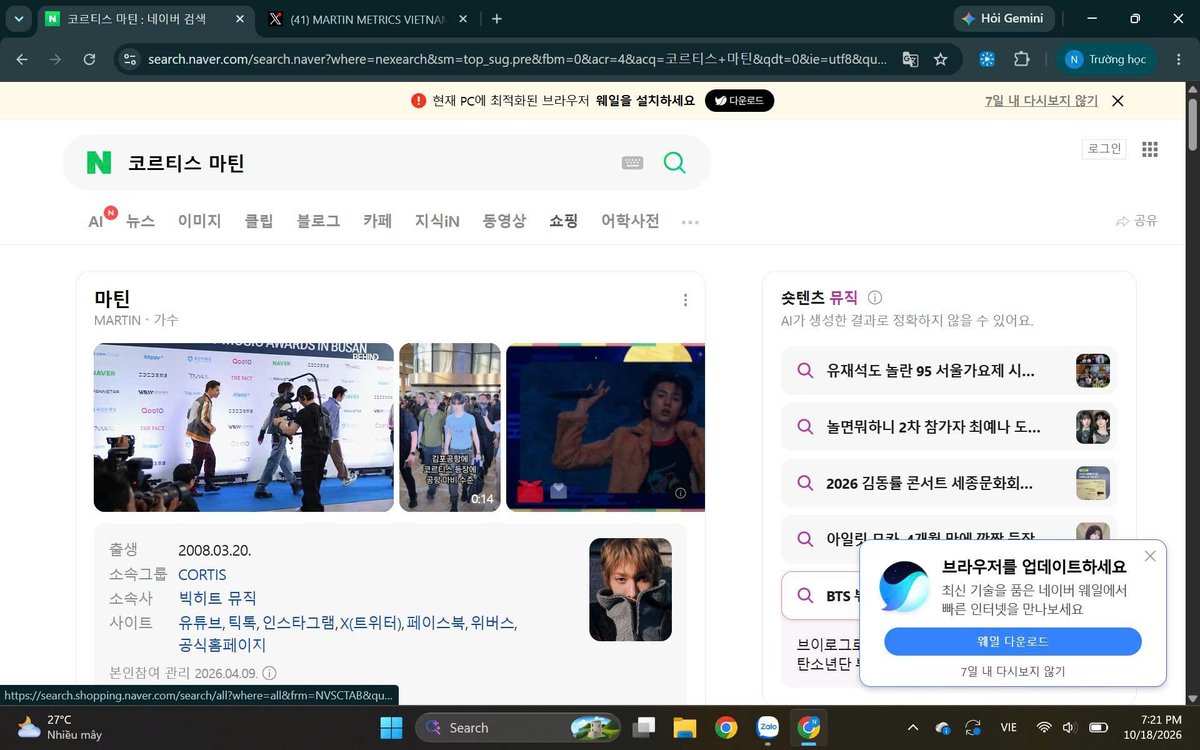
Task: Show hidden system tray icons
Action: 912,727
